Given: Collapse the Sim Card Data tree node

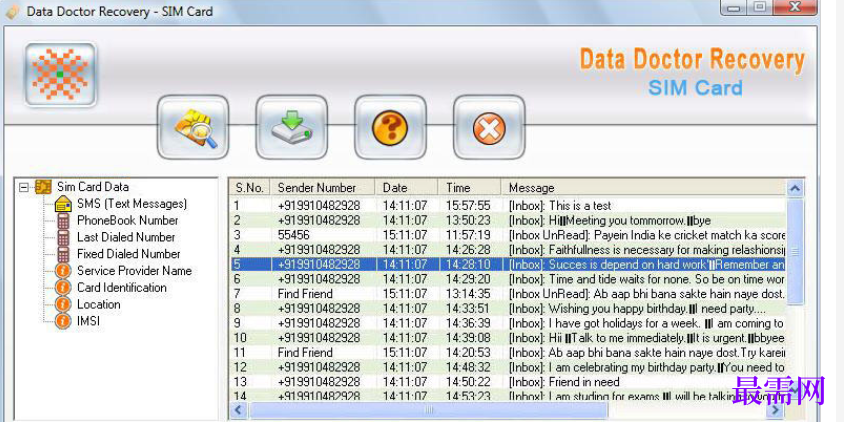Looking at the screenshot, I should click(x=23, y=187).
